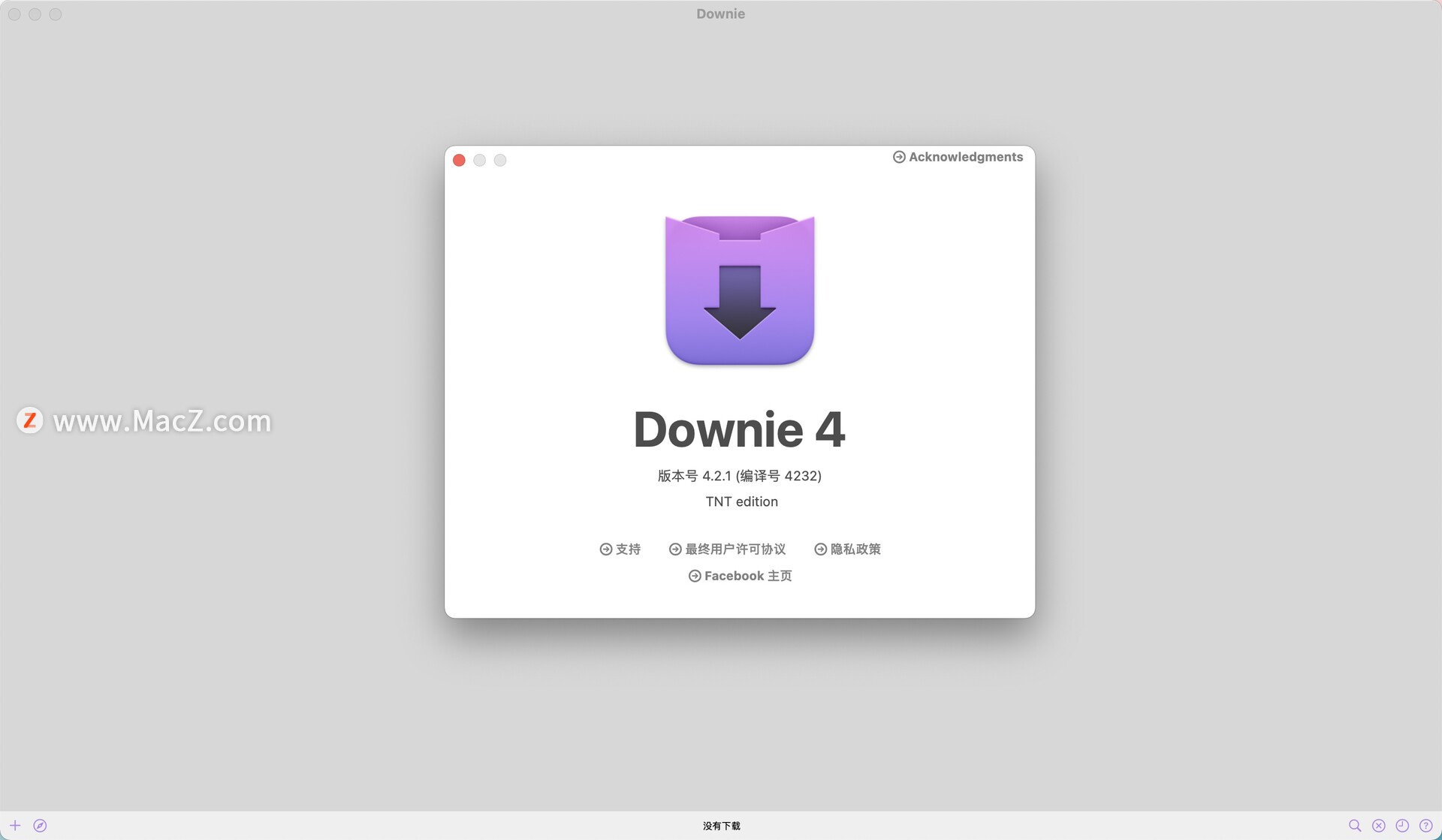Image resolution: width=1442 pixels, height=840 pixels.
Task: Click the purple Downie app icon
Action: click(x=740, y=290)
